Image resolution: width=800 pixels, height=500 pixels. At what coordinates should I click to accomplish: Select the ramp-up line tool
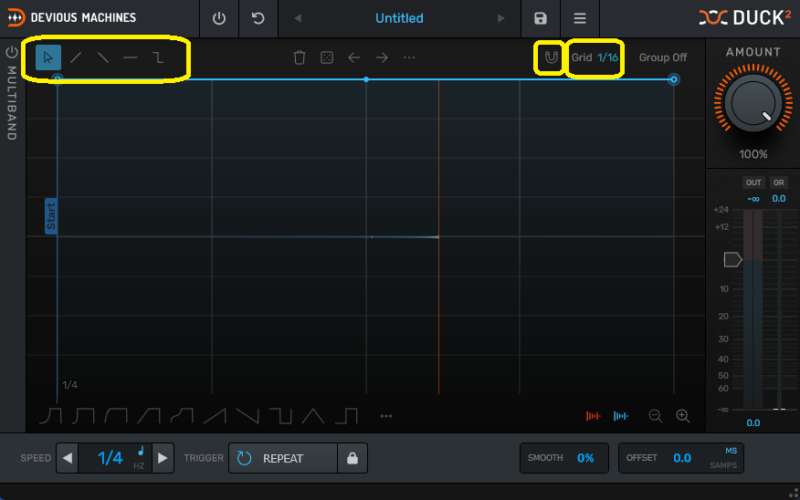76,58
